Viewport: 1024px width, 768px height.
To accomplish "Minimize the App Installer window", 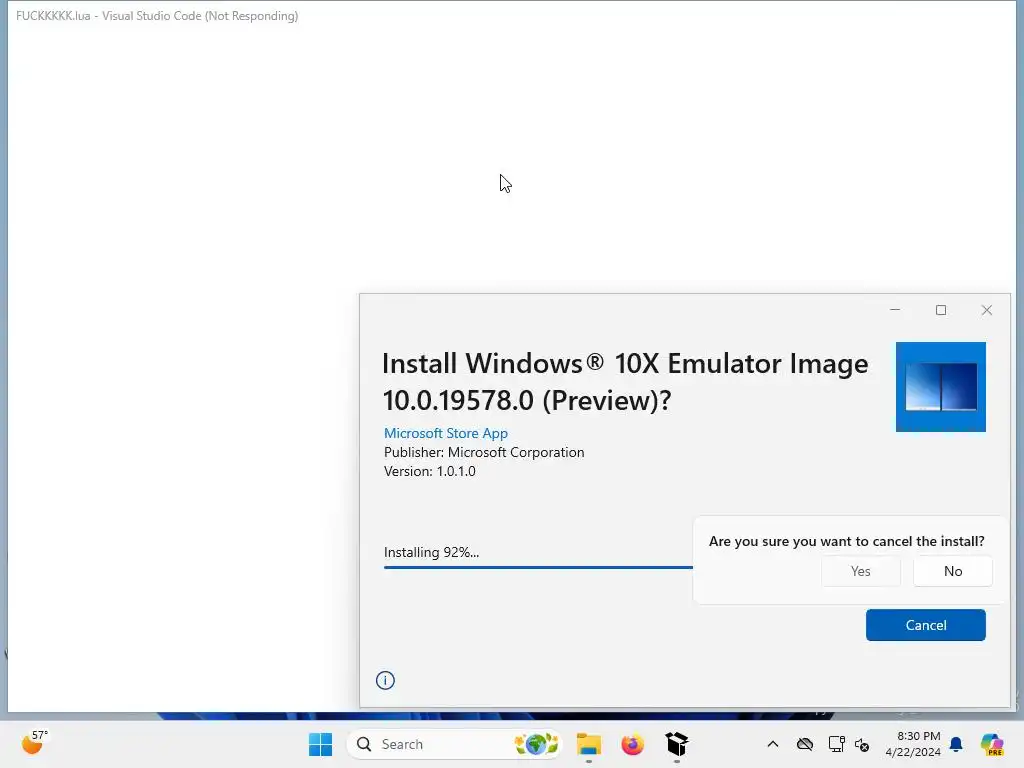I will coord(895,310).
